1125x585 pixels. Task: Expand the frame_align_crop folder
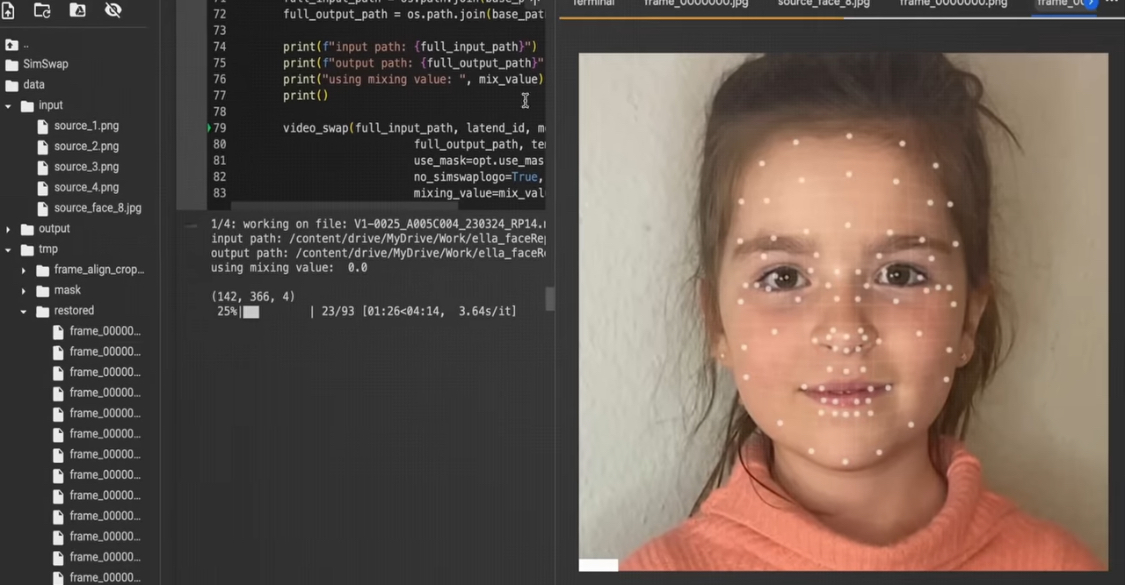tap(24, 270)
